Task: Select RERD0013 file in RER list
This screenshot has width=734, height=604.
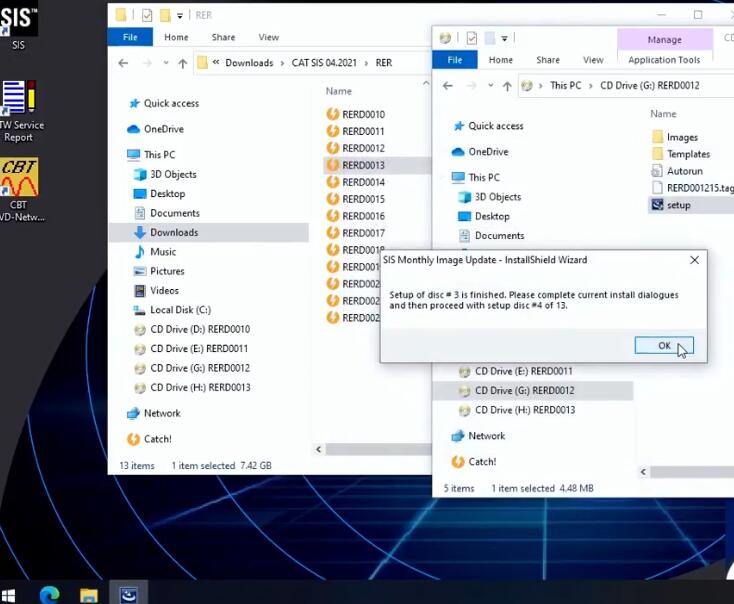Action: 363,165
